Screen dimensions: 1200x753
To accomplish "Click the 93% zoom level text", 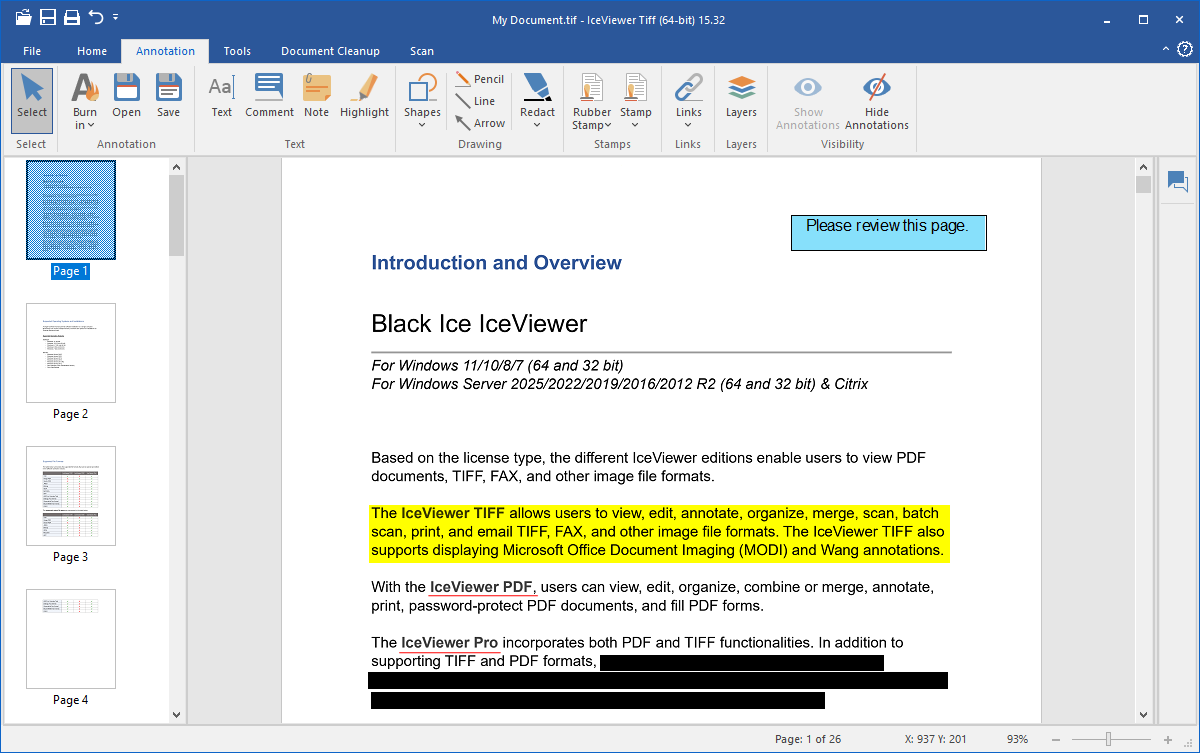I will pos(1017,739).
